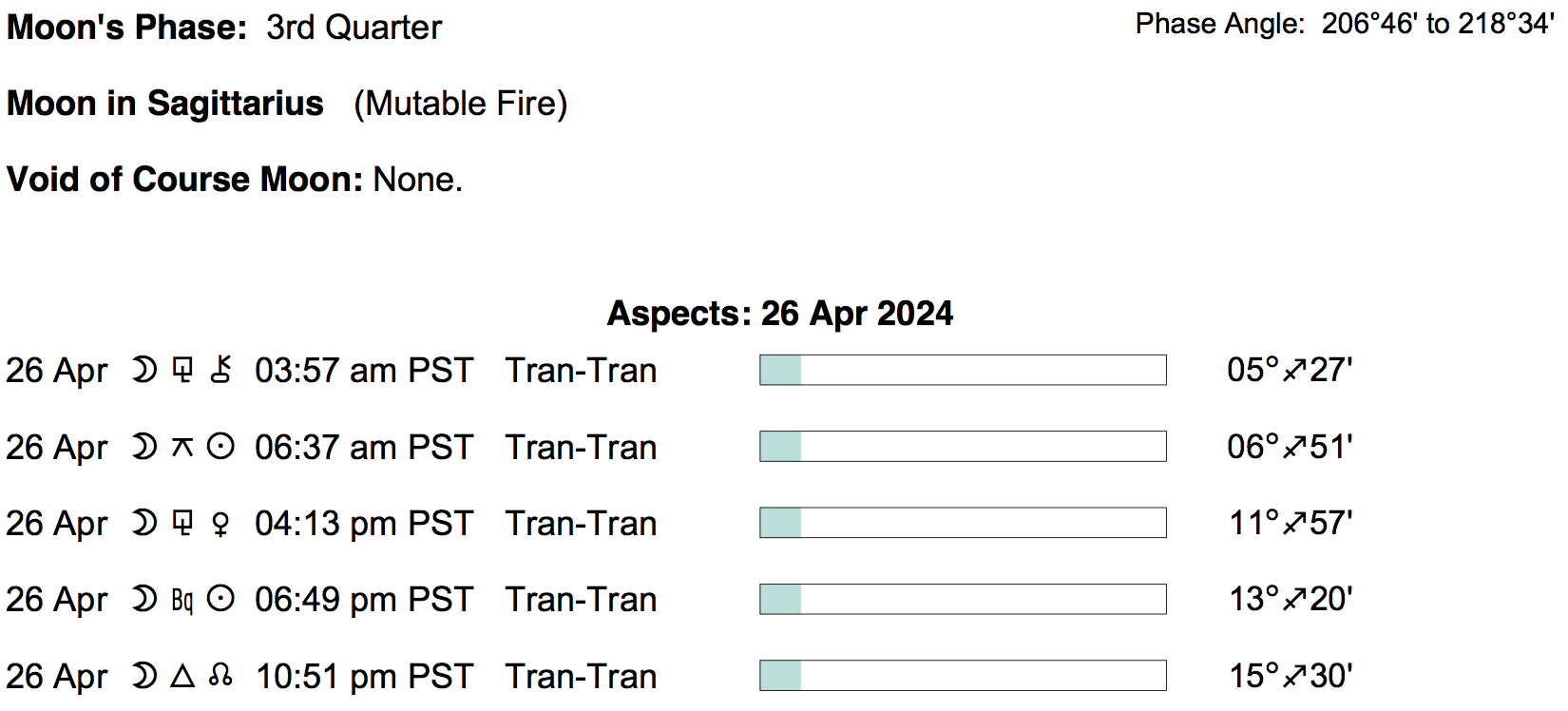This screenshot has height=711, width=1568.
Task: Click the Aspects: 26 Apr 2024 heading
Action: (x=780, y=314)
